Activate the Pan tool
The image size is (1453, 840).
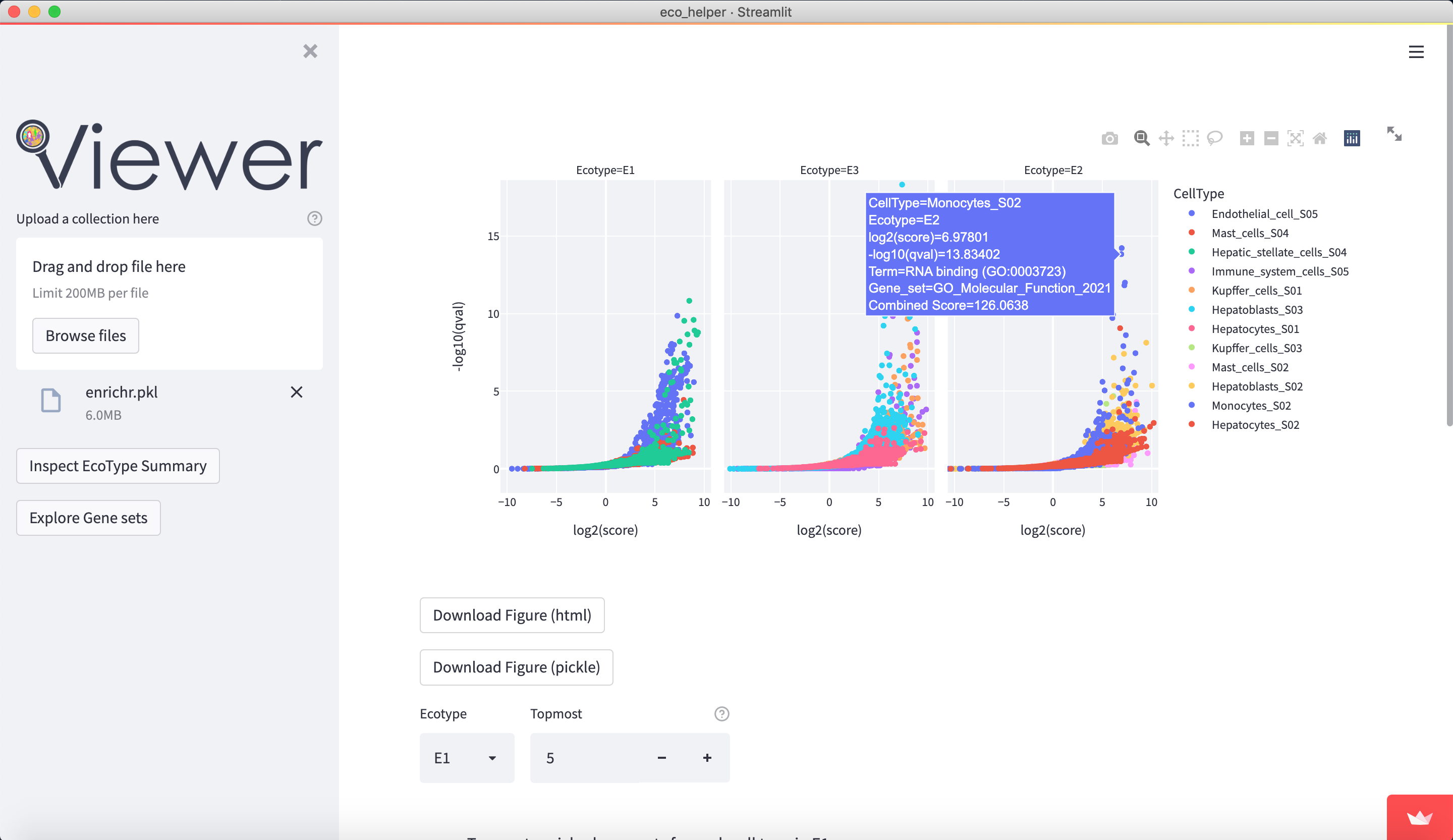(1166, 138)
